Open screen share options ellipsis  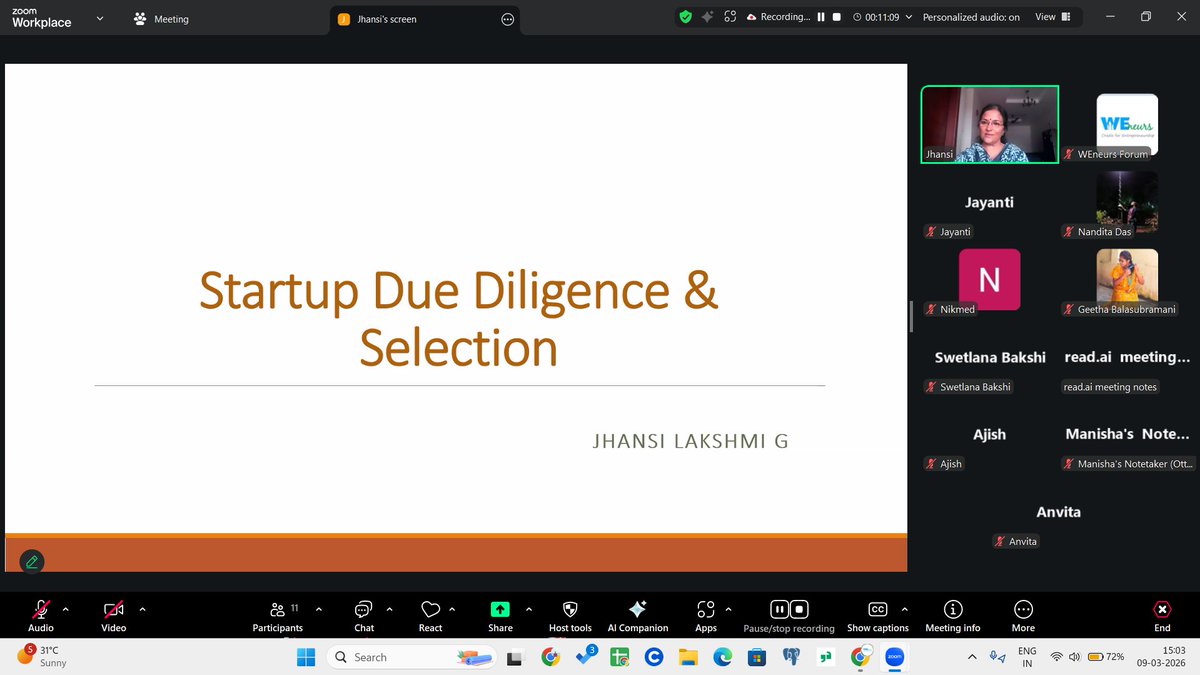tap(507, 19)
